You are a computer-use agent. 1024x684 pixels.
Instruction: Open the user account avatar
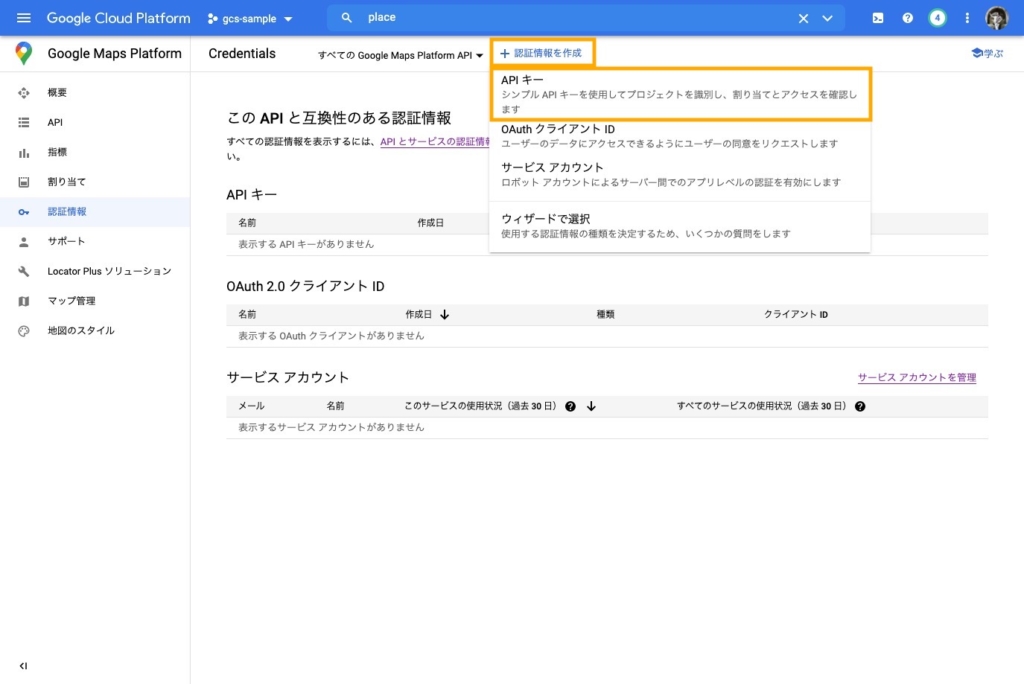[x=997, y=18]
